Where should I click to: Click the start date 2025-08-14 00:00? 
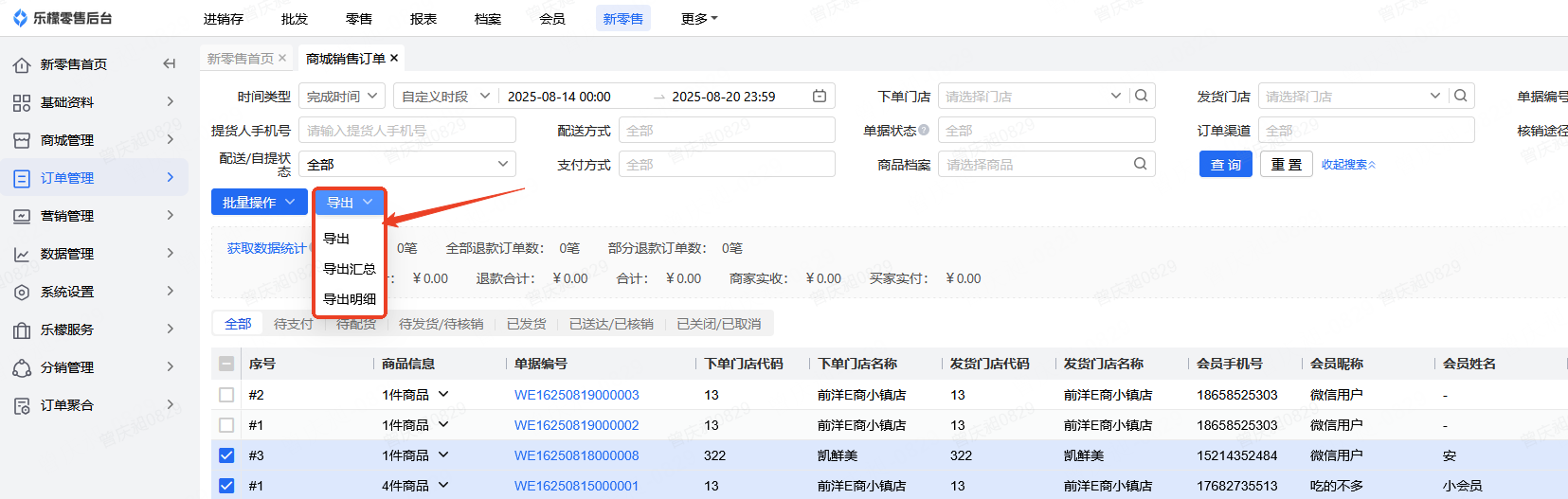point(559,97)
